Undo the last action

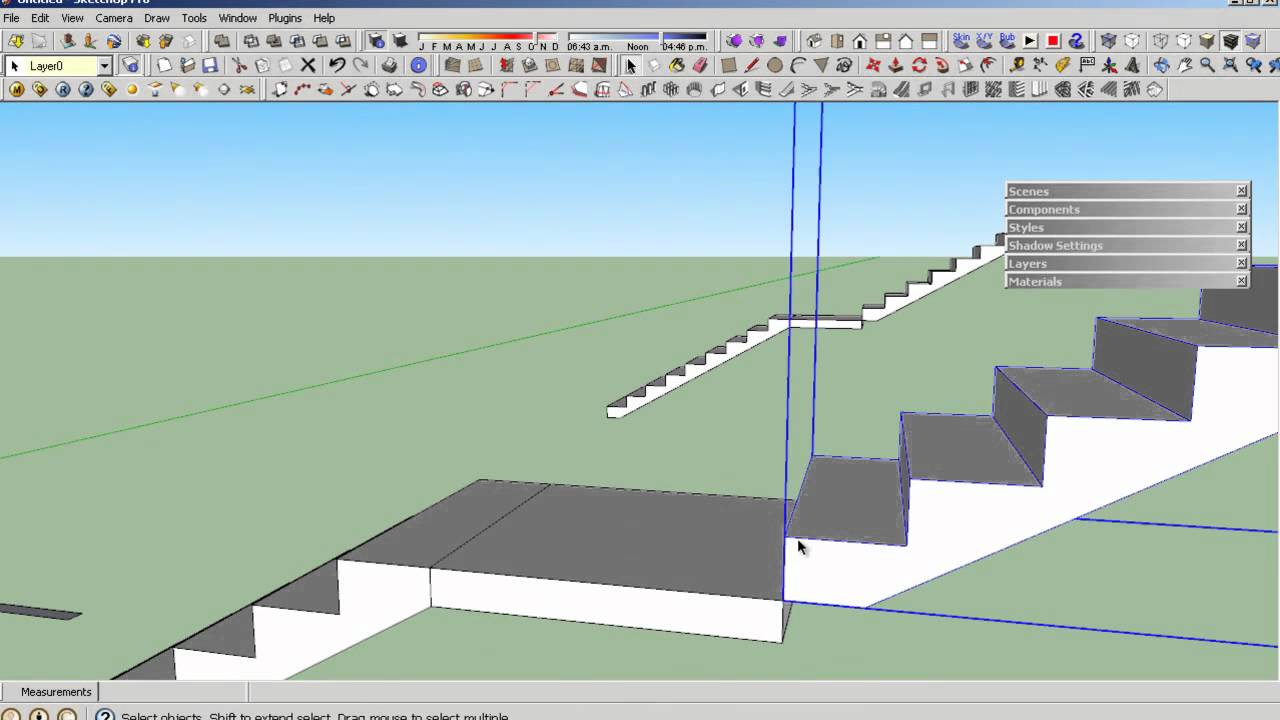[x=337, y=66]
